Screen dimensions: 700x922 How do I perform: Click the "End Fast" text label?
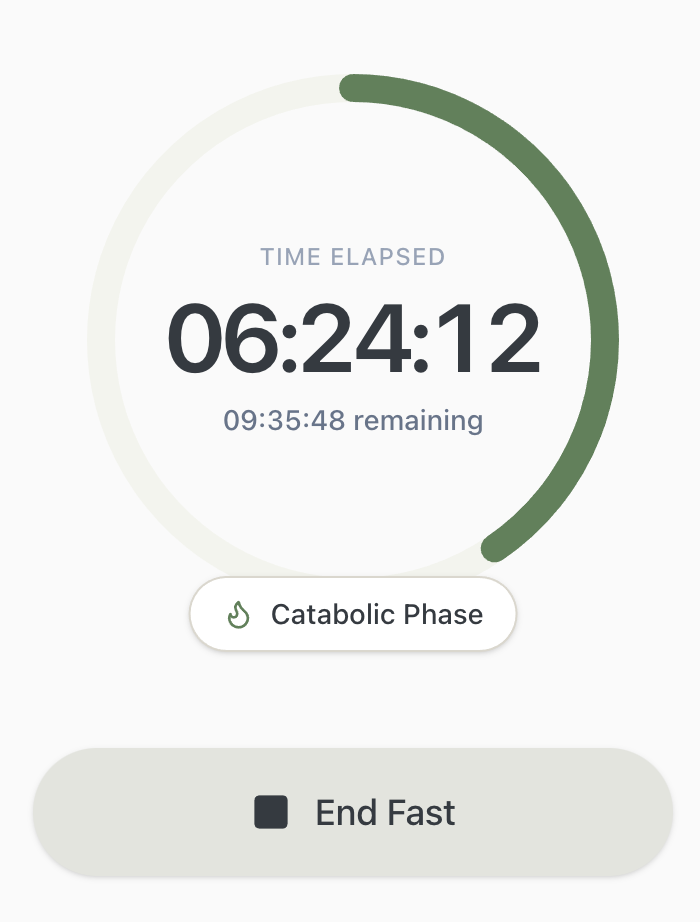click(385, 813)
